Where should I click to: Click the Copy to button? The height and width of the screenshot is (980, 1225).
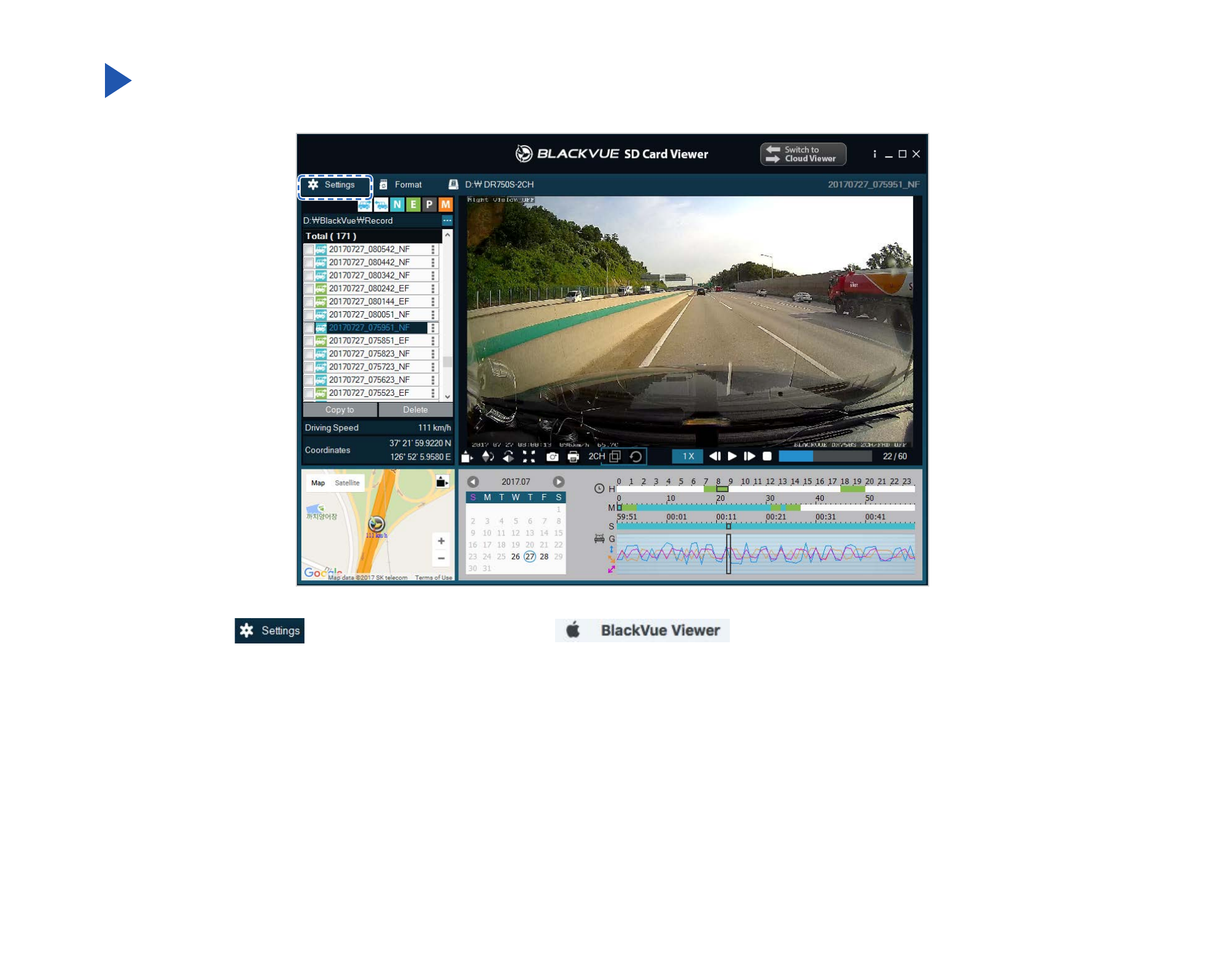340,410
